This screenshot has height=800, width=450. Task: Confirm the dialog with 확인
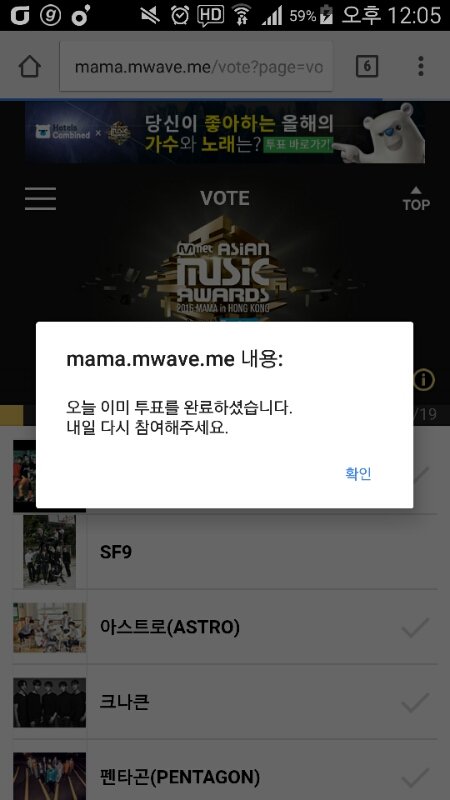tap(358, 473)
